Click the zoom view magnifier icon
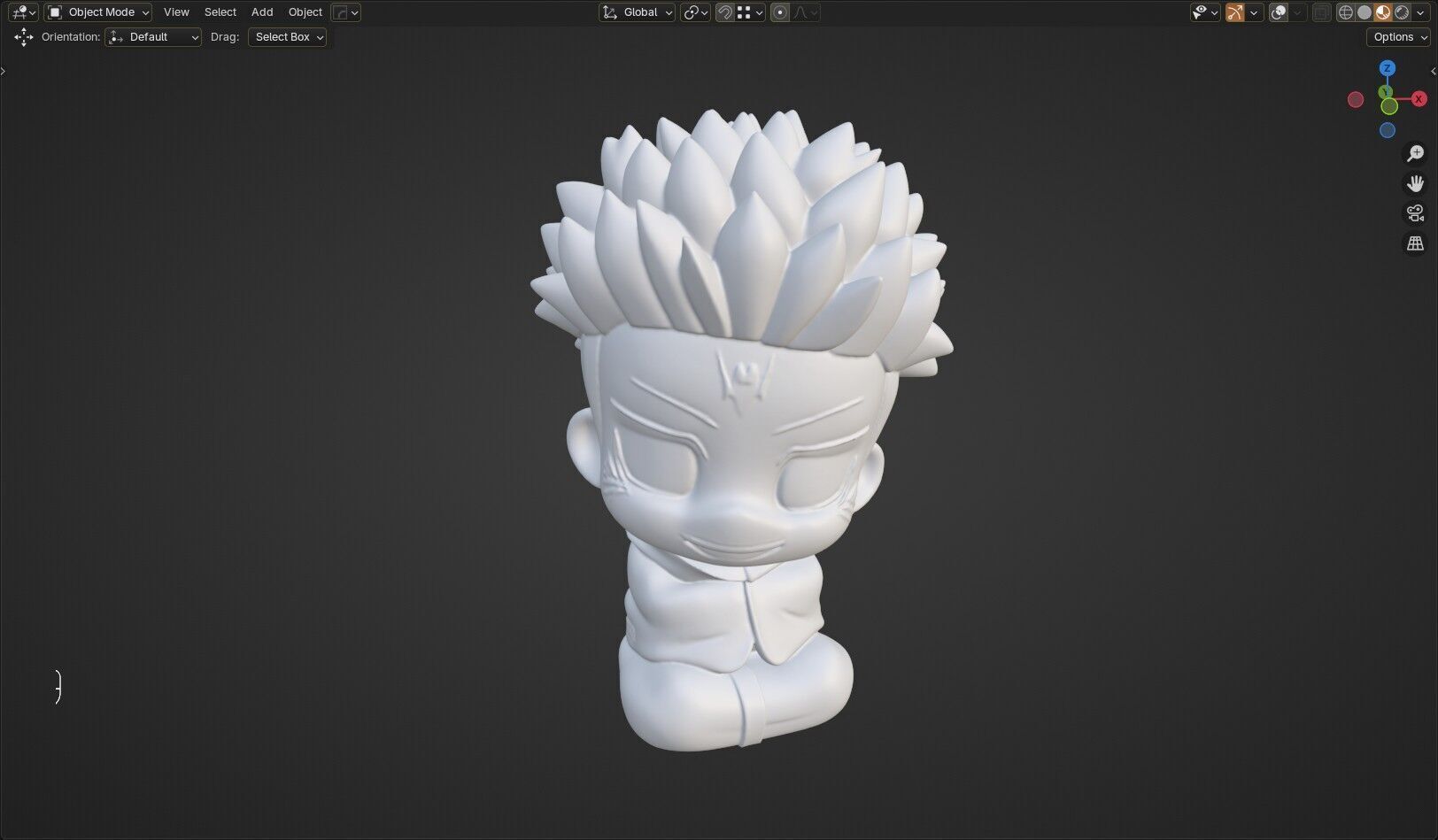This screenshot has height=840, width=1438. 1415,154
